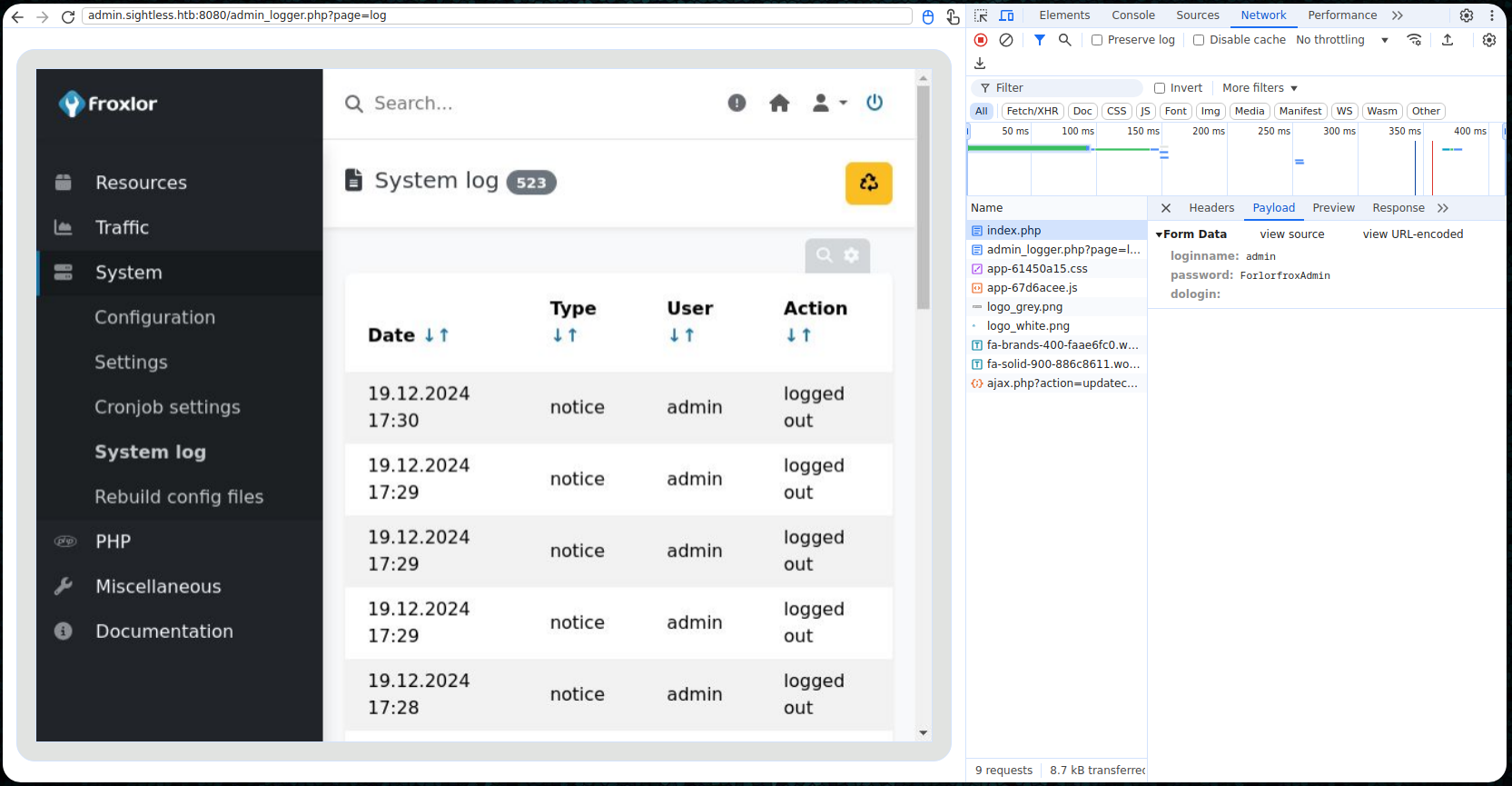
Task: Stop recording network log in DevTools
Action: pyautogui.click(x=981, y=40)
